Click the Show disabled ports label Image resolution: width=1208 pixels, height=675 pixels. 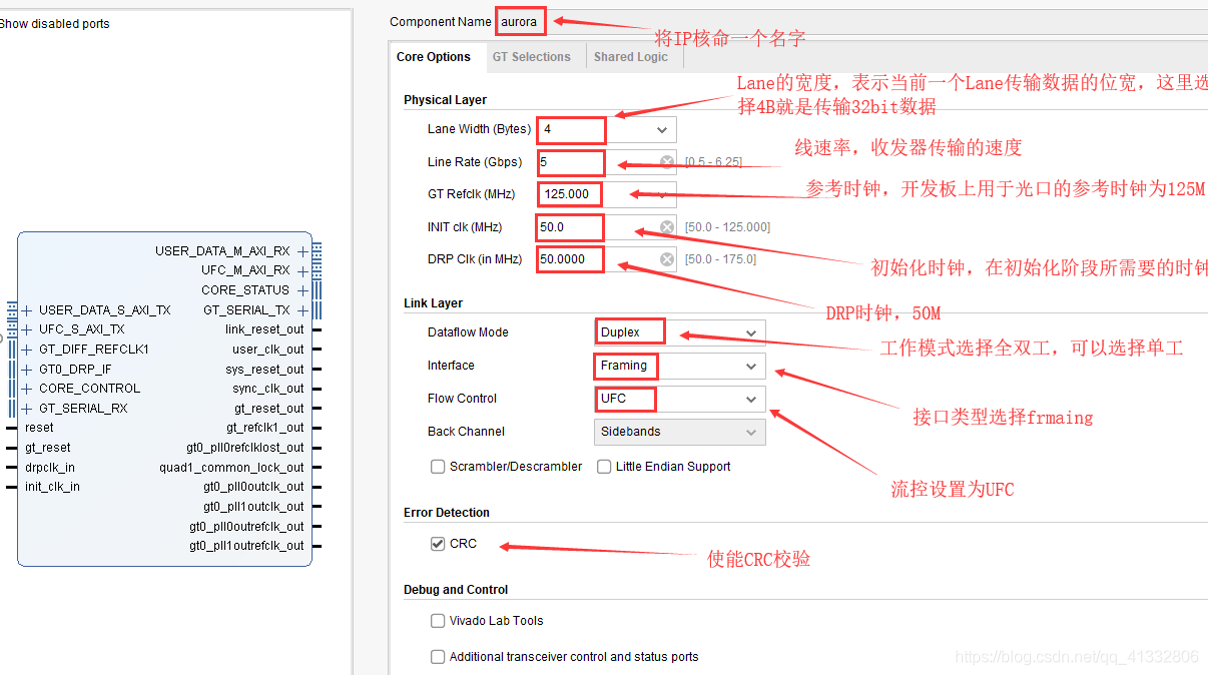coord(54,24)
